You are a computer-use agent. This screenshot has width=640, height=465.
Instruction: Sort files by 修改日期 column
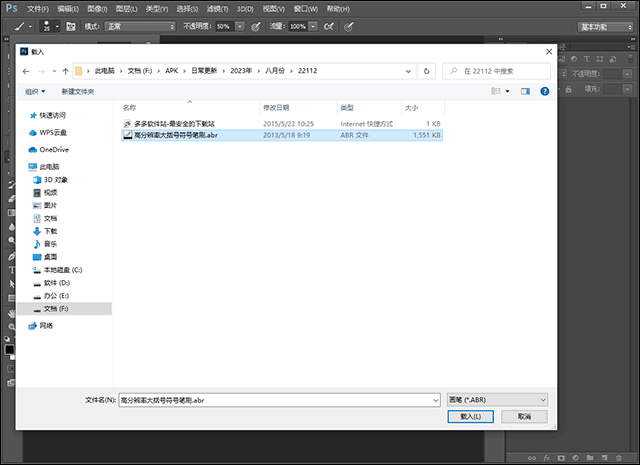tap(276, 108)
